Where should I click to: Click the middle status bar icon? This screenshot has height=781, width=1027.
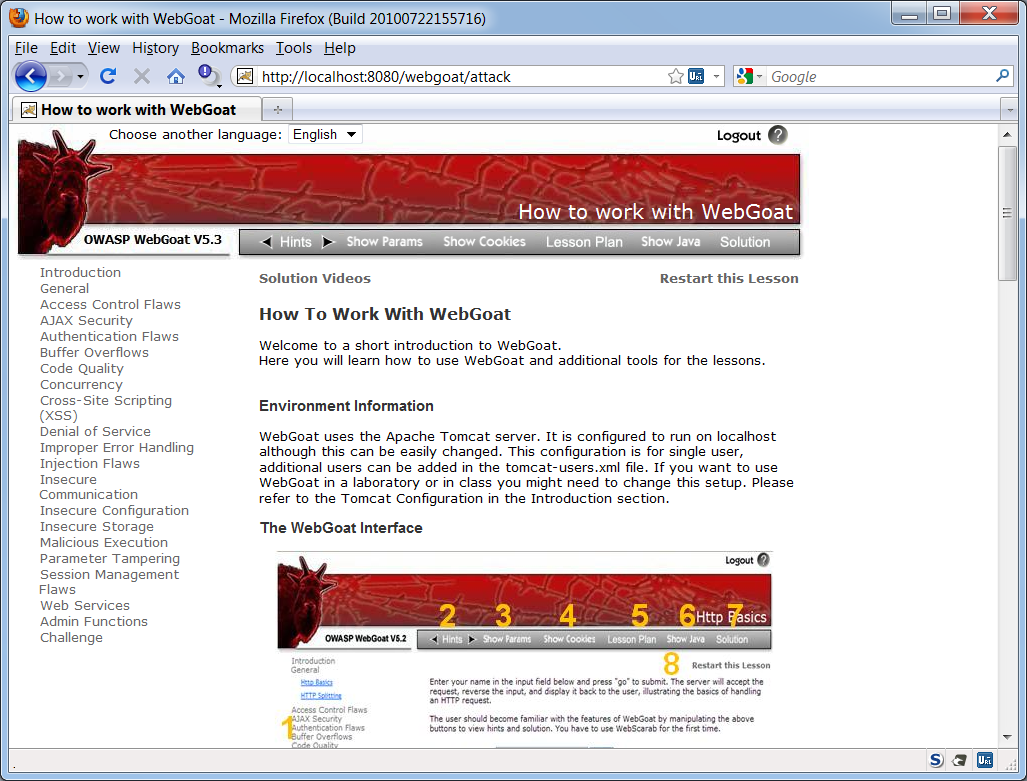(x=960, y=760)
